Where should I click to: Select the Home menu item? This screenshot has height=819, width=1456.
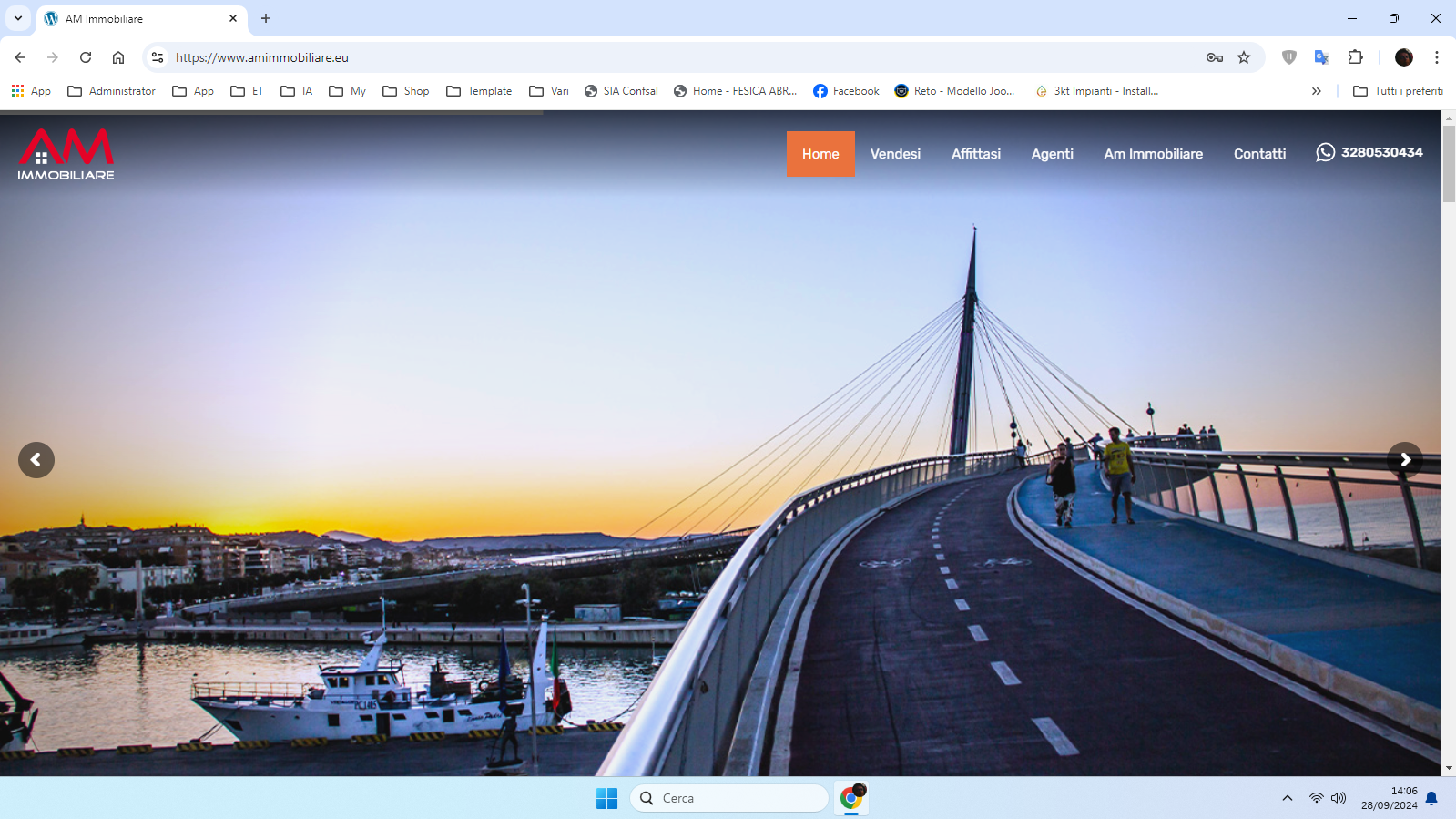(820, 154)
